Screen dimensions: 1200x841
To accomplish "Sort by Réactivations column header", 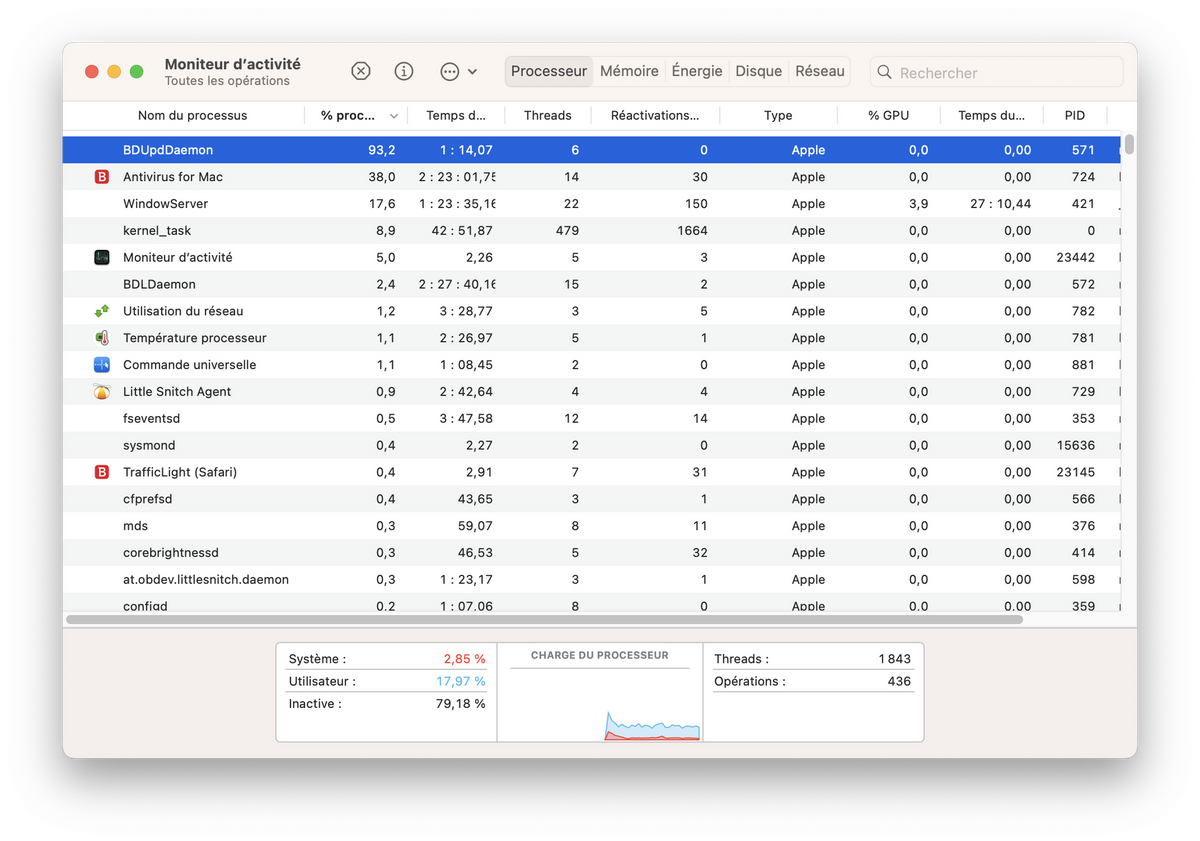I will tap(655, 115).
